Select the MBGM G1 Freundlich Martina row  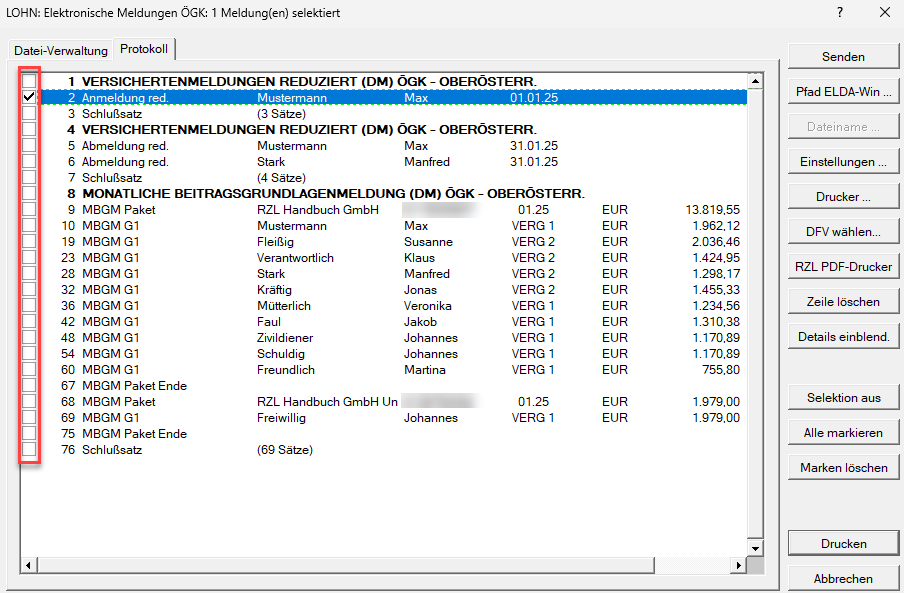(x=300, y=370)
